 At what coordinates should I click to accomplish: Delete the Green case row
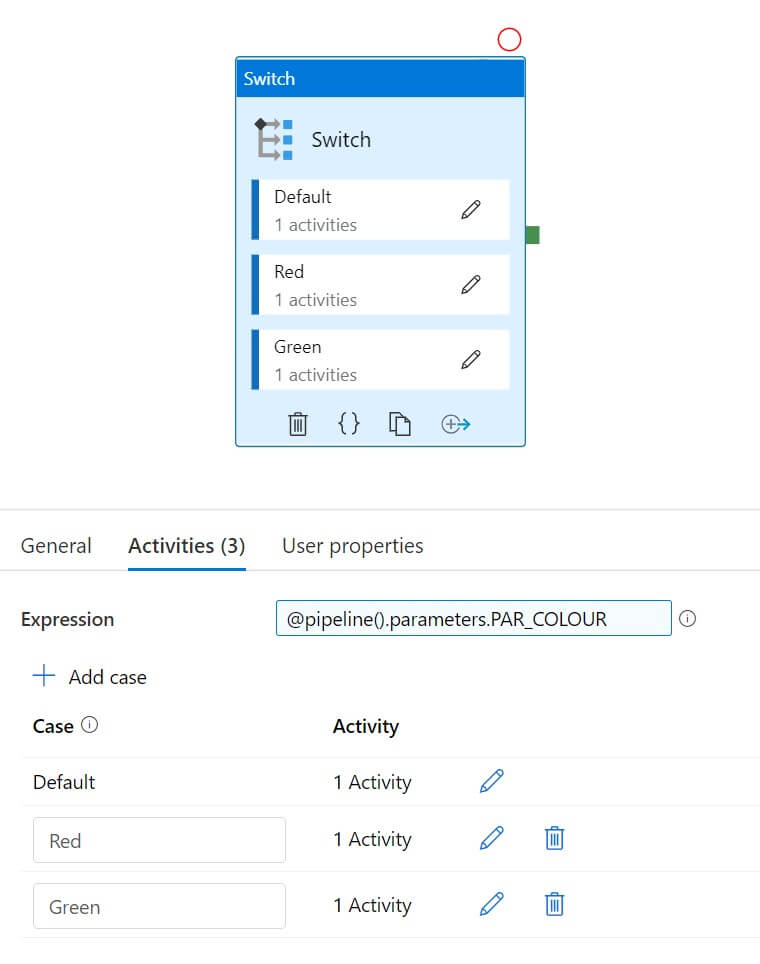click(554, 905)
